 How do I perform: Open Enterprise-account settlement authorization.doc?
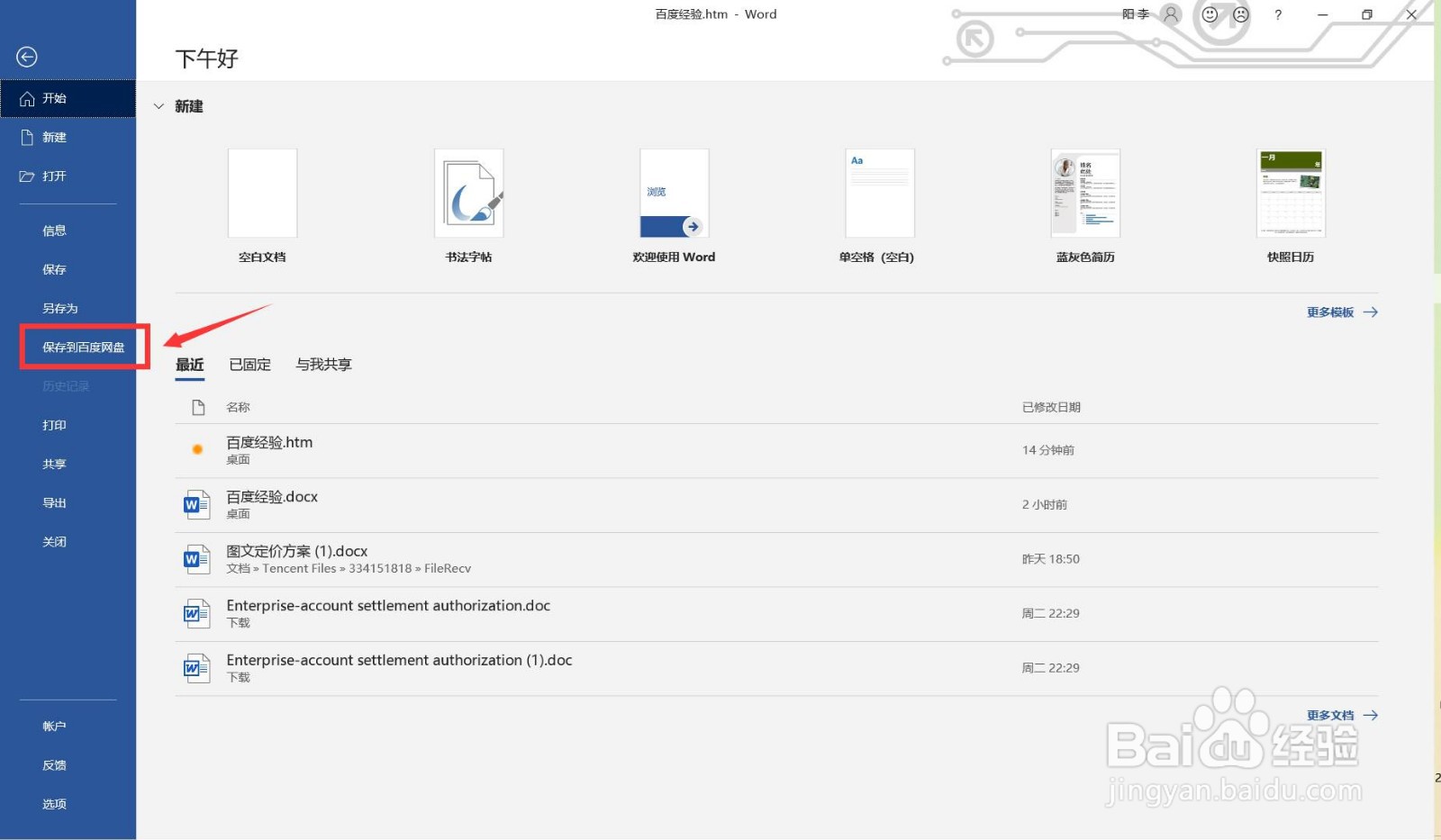click(776, 614)
